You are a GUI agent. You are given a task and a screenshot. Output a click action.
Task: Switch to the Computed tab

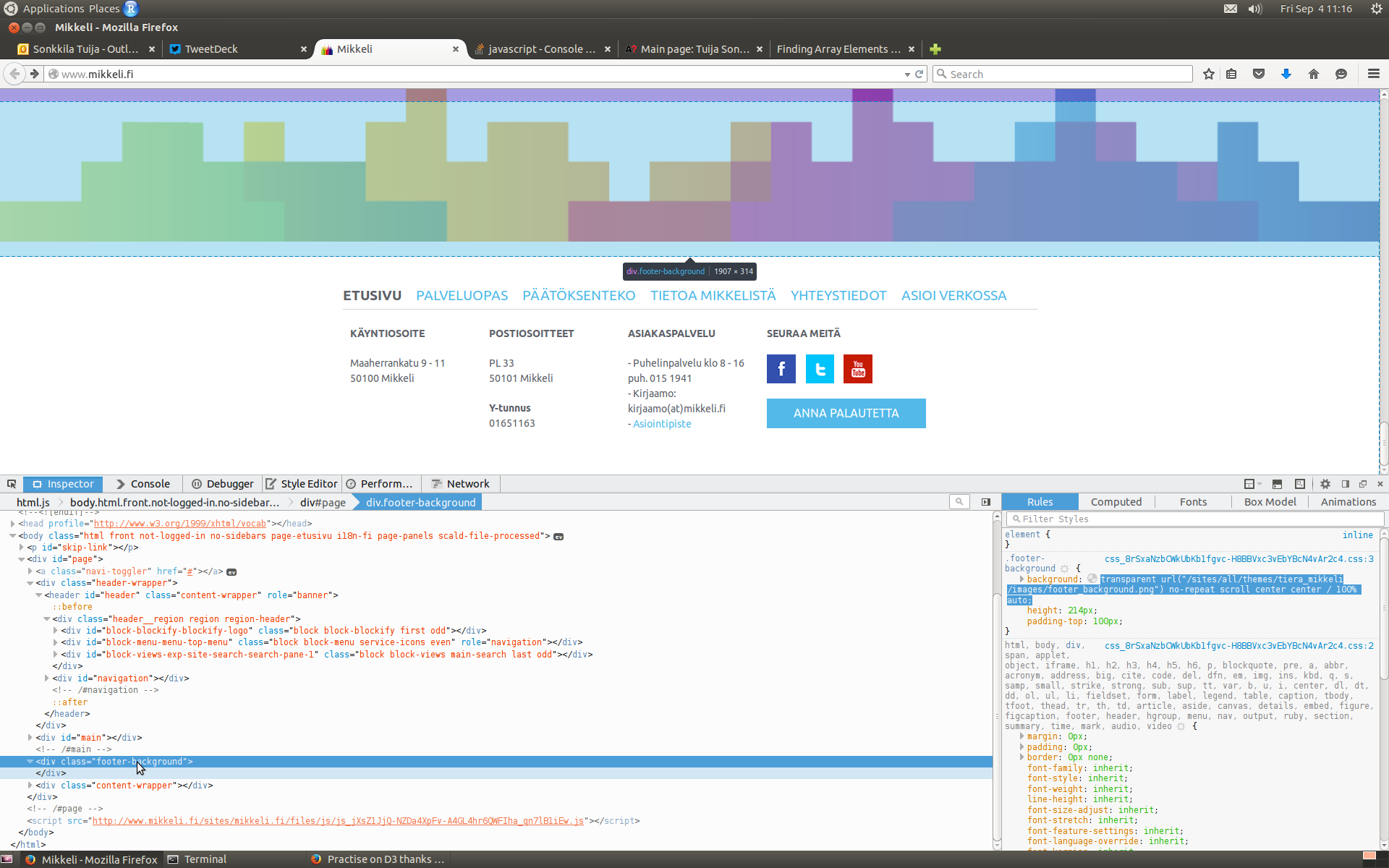(x=1116, y=502)
